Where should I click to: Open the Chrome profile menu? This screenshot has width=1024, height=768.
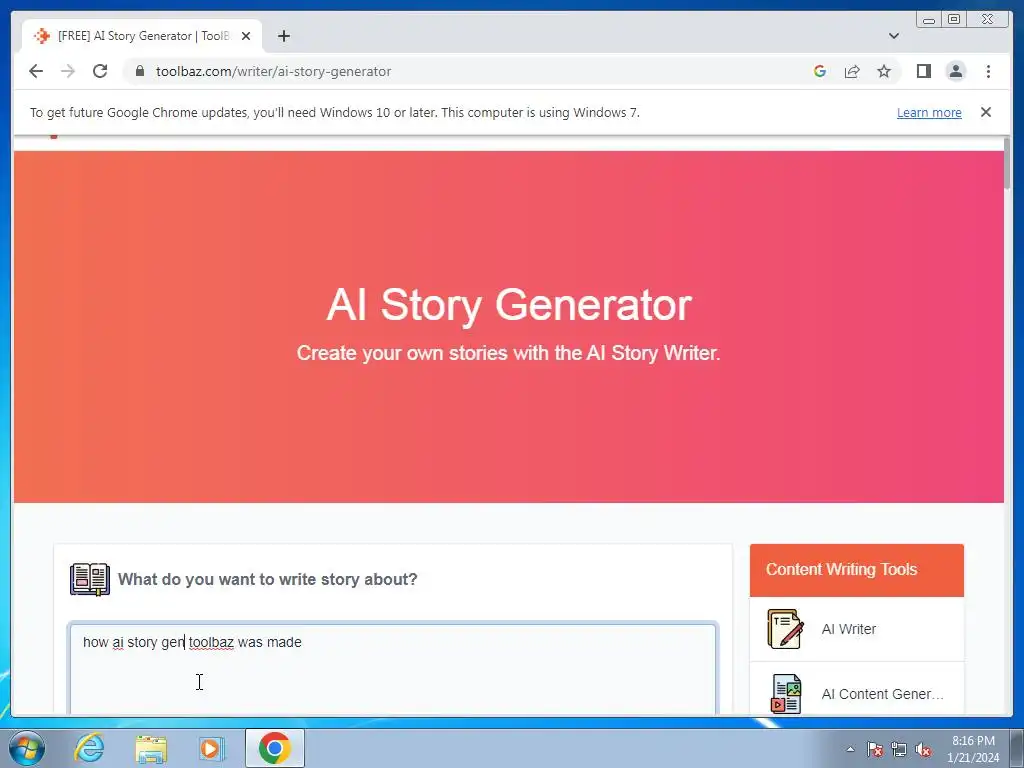tap(955, 71)
